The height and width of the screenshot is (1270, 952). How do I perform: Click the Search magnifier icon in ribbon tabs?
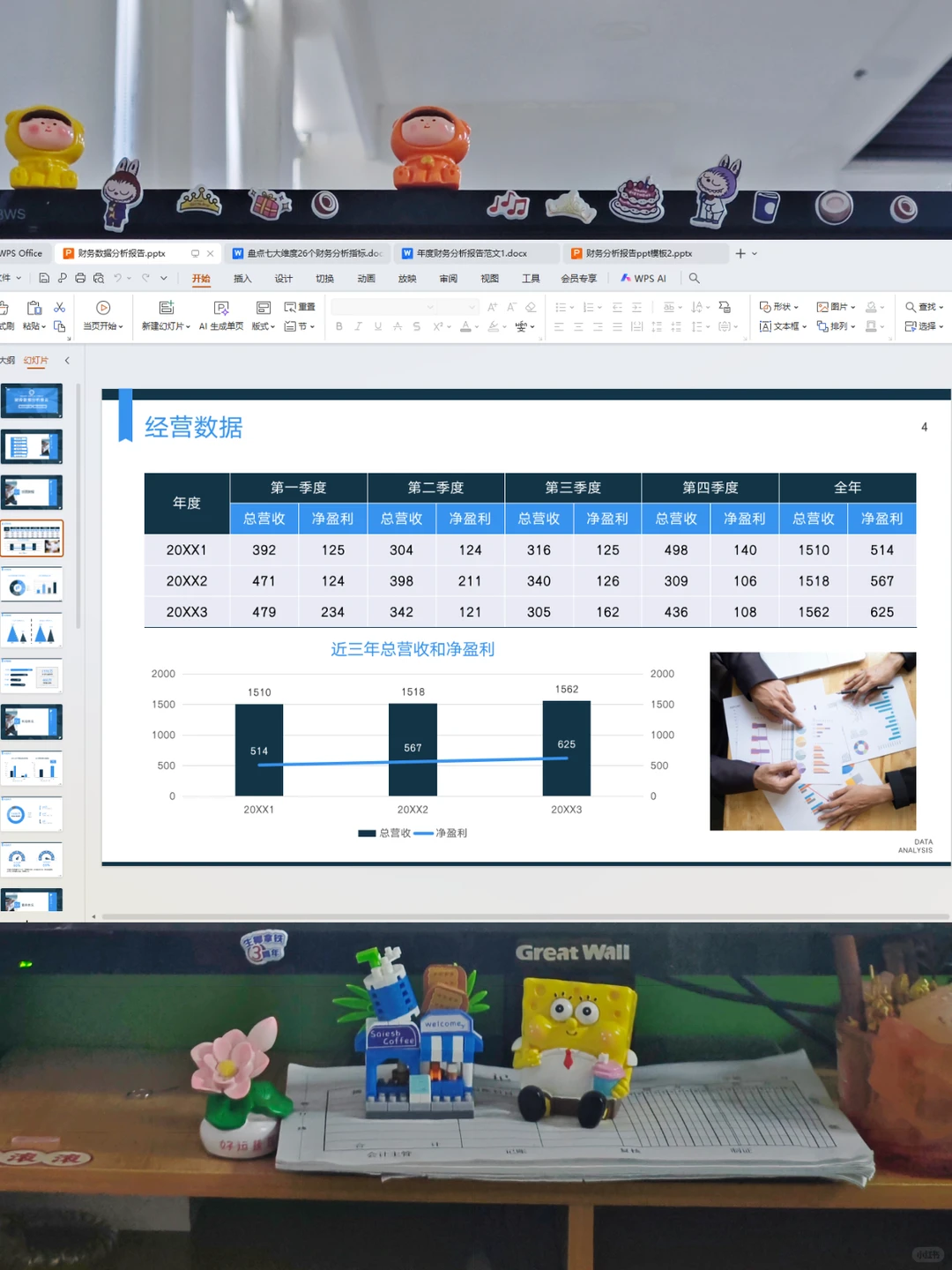695,278
